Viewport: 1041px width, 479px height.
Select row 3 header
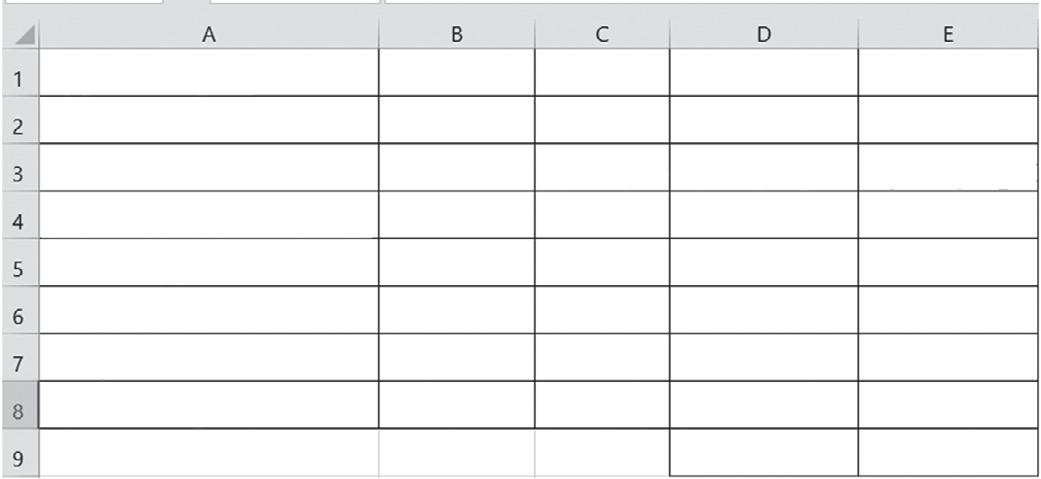19,167
